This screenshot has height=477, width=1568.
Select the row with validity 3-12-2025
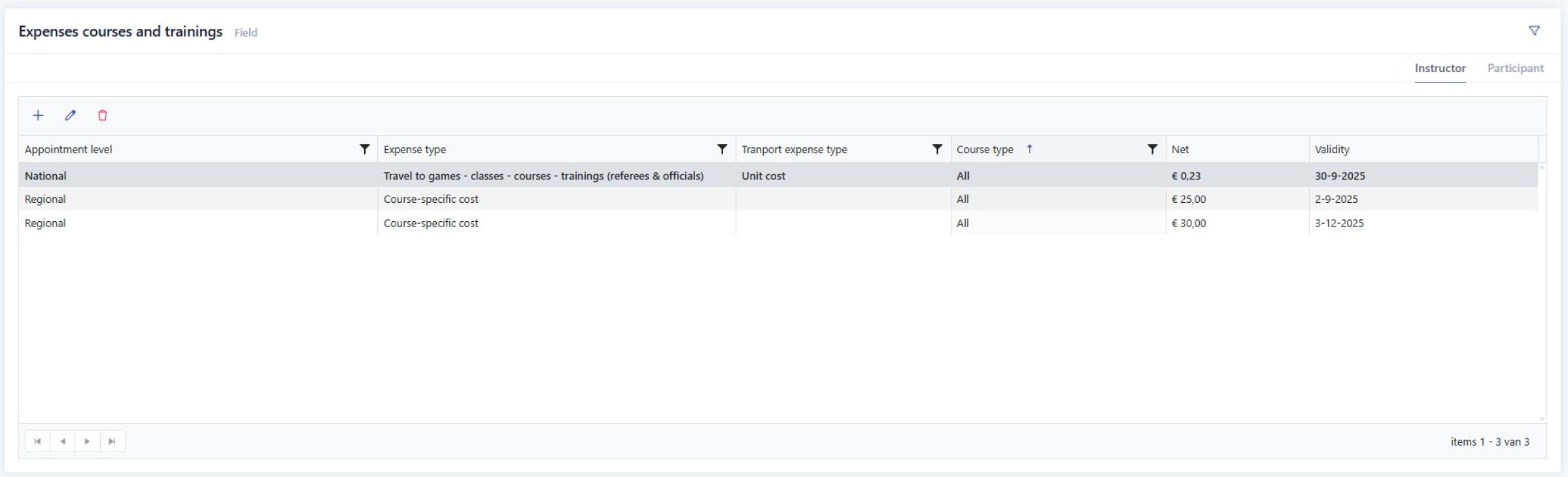(x=1339, y=223)
